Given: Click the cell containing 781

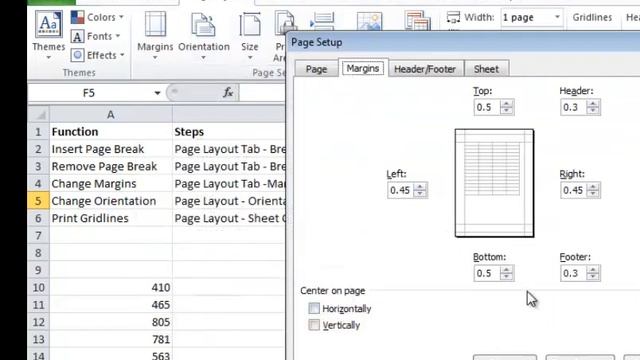Looking at the screenshot, I should coord(111,339).
